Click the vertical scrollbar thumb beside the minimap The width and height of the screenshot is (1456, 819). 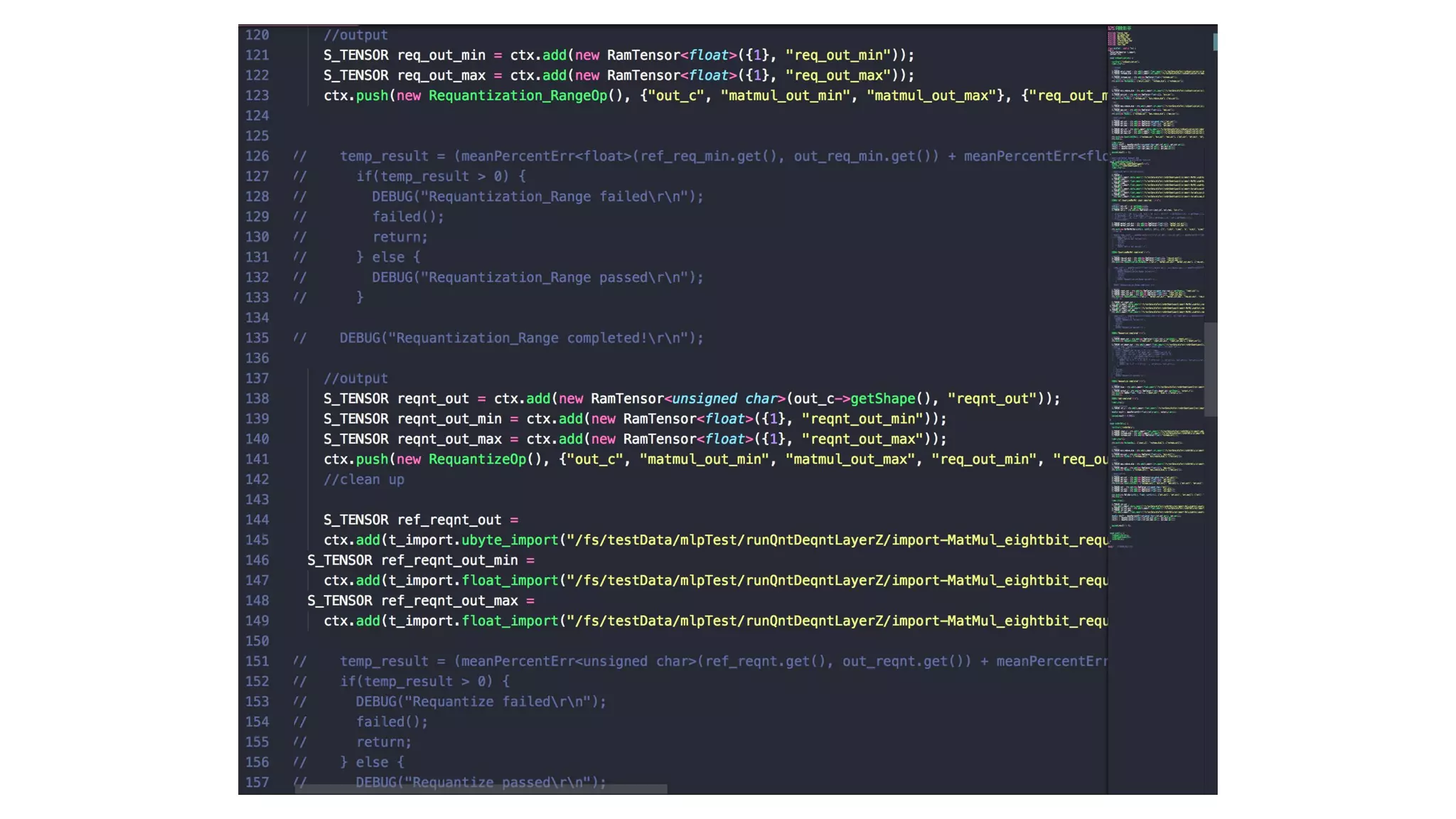tap(1210, 369)
